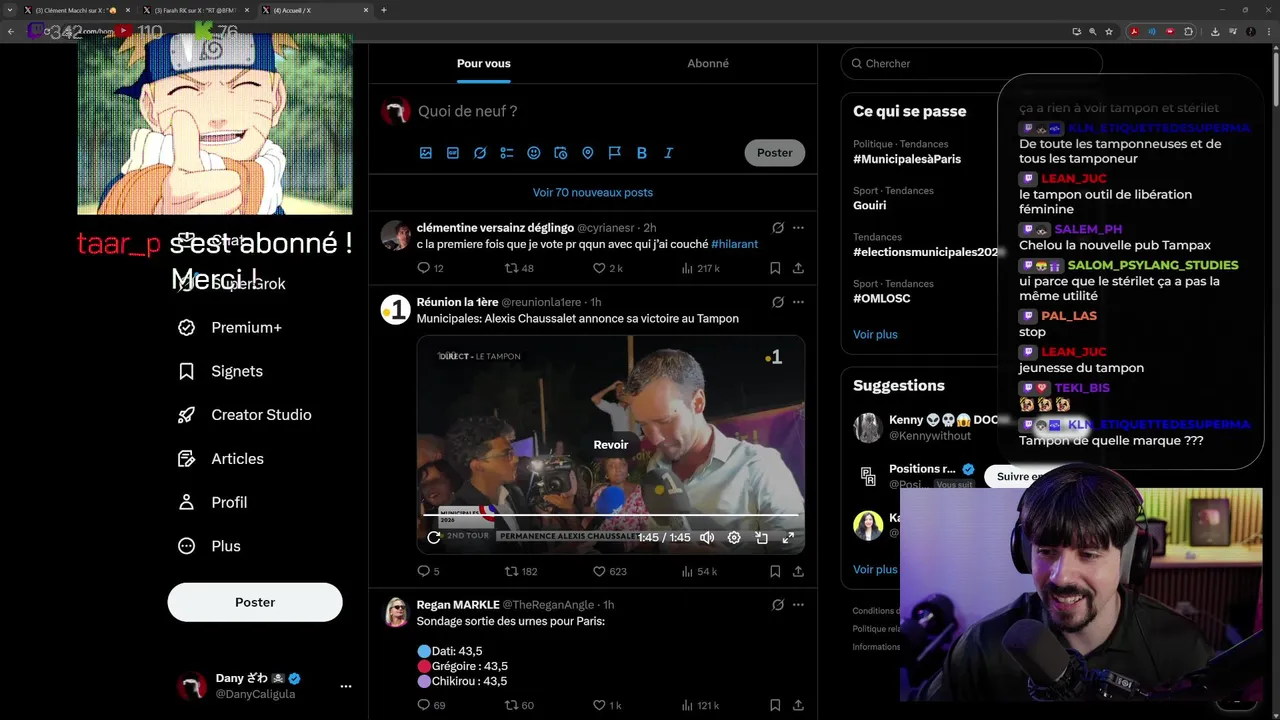Open Grok enhance icon in composer toolbar

pos(480,153)
